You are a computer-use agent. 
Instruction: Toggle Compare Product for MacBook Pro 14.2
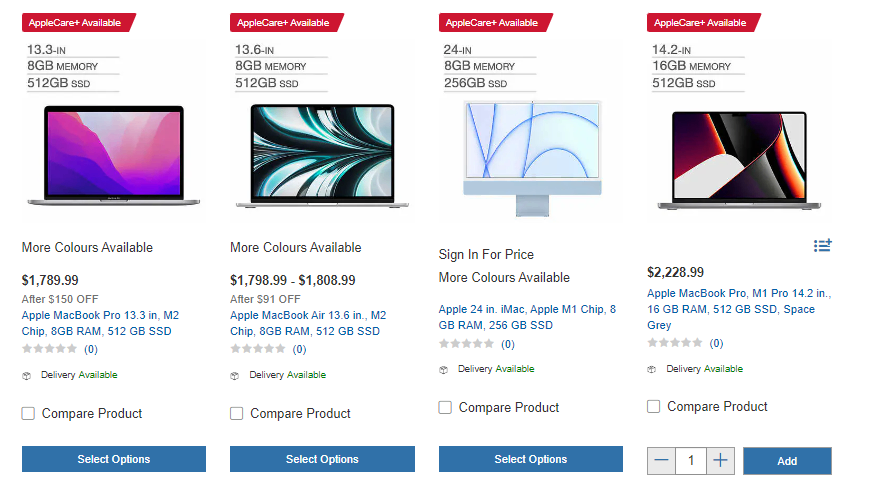click(654, 406)
